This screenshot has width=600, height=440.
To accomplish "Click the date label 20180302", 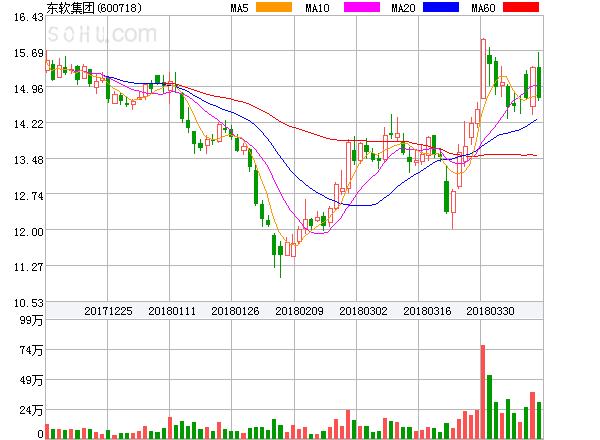I will [x=363, y=311].
